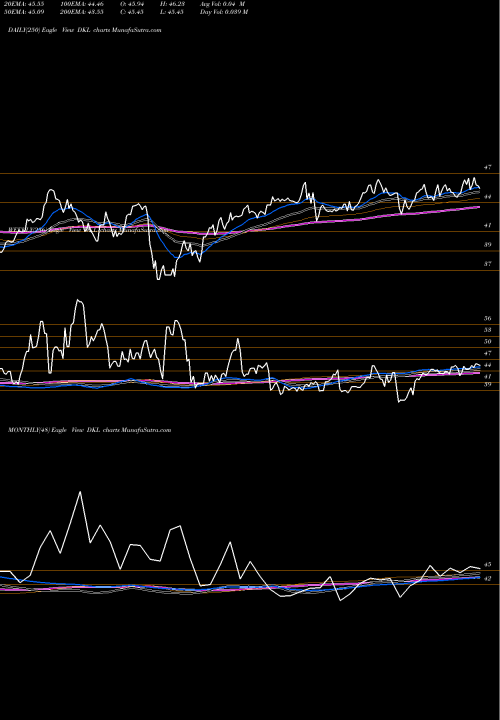
Task: Click the daily chart's 37 axis label
Action: click(488, 264)
